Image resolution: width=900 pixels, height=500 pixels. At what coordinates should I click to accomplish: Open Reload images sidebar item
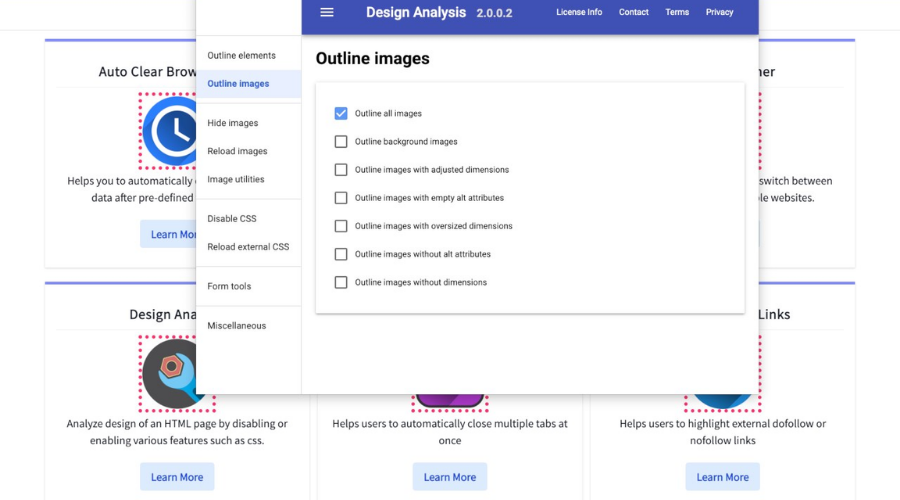coord(249,151)
